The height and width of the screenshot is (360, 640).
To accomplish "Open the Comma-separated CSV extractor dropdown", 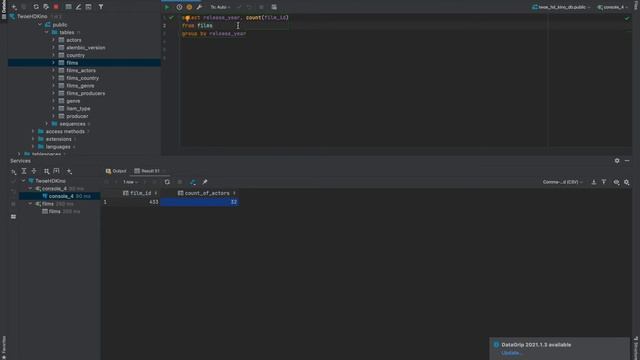I will pyautogui.click(x=562, y=182).
